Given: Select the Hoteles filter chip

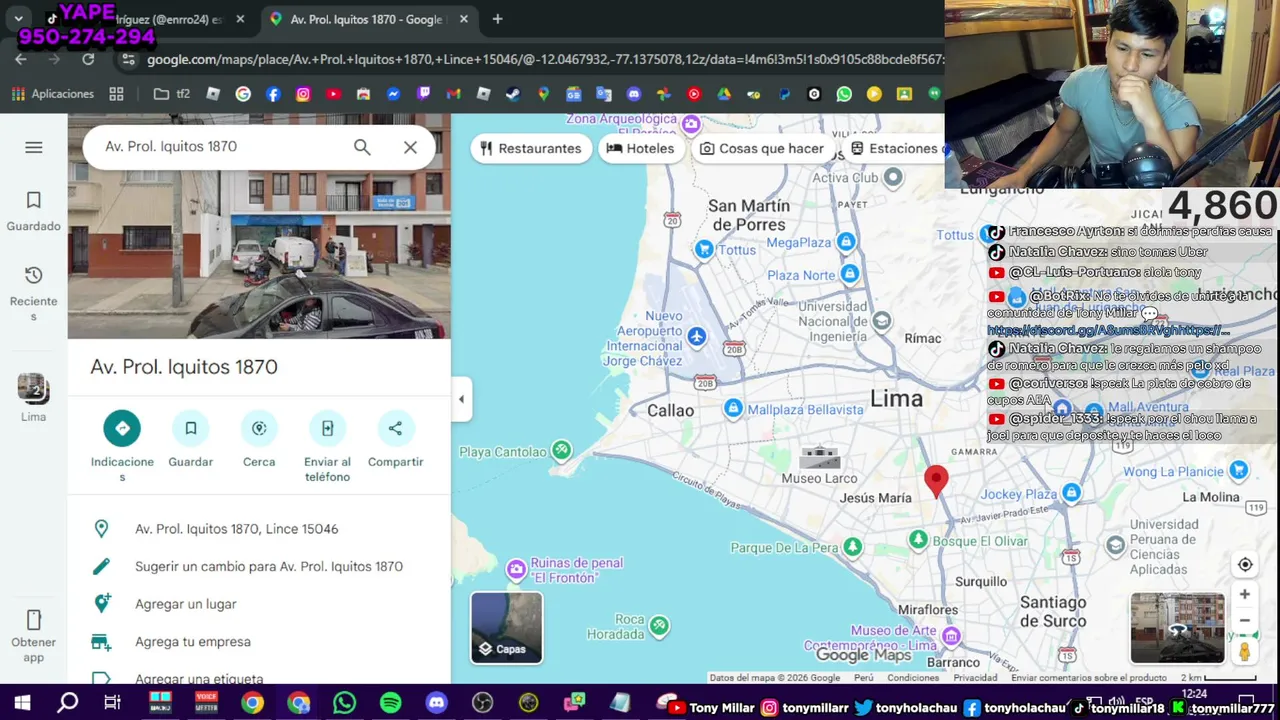Looking at the screenshot, I should [x=640, y=148].
